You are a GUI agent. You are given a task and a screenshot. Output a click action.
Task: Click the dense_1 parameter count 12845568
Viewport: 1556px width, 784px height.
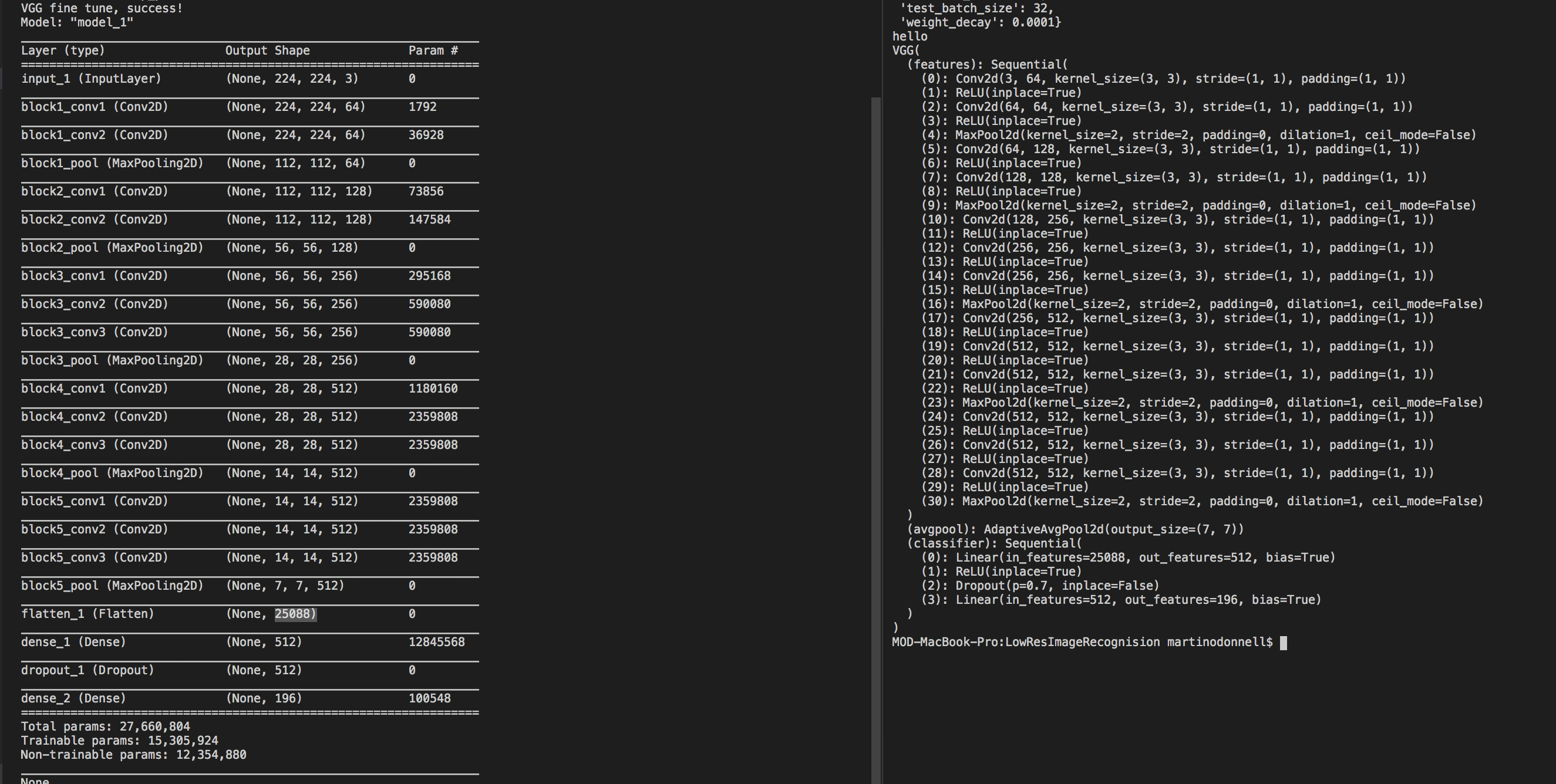click(x=436, y=642)
